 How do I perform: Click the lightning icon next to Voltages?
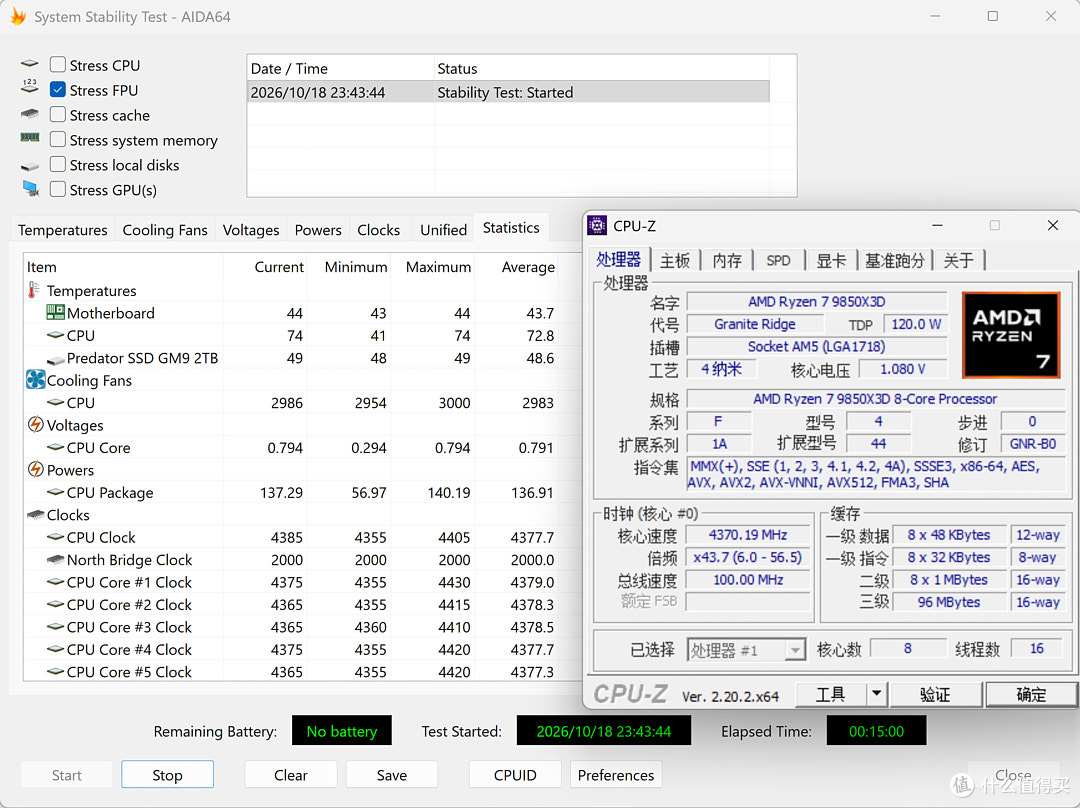pos(35,424)
